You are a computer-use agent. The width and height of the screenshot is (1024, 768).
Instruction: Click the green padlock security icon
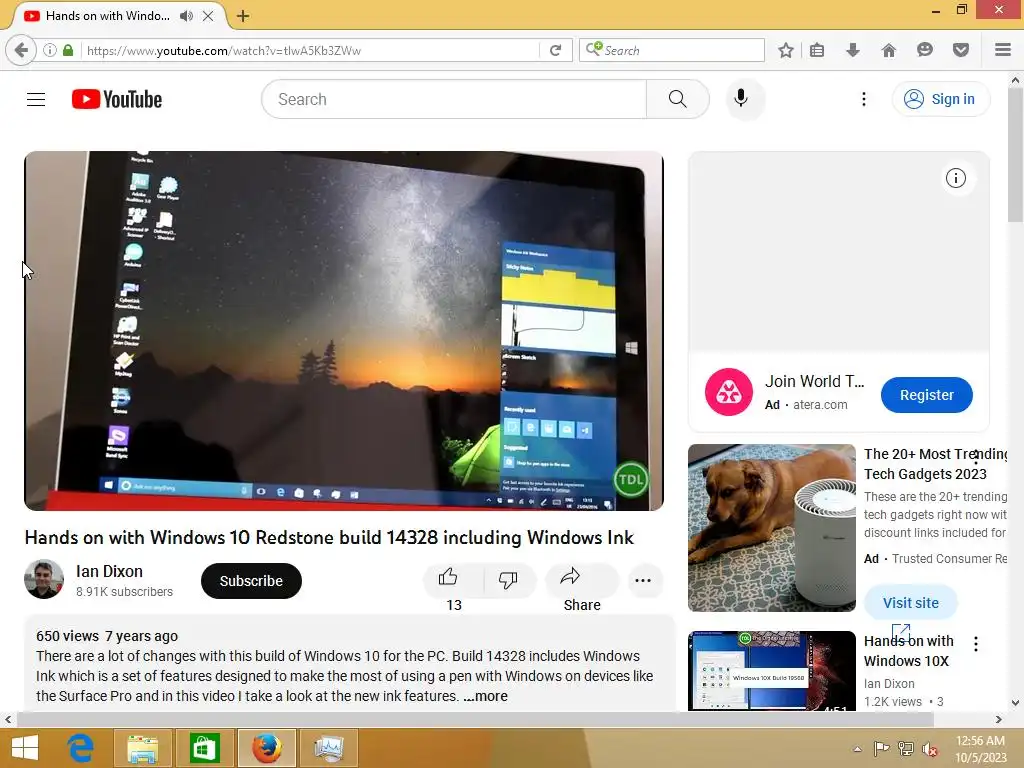coord(68,50)
